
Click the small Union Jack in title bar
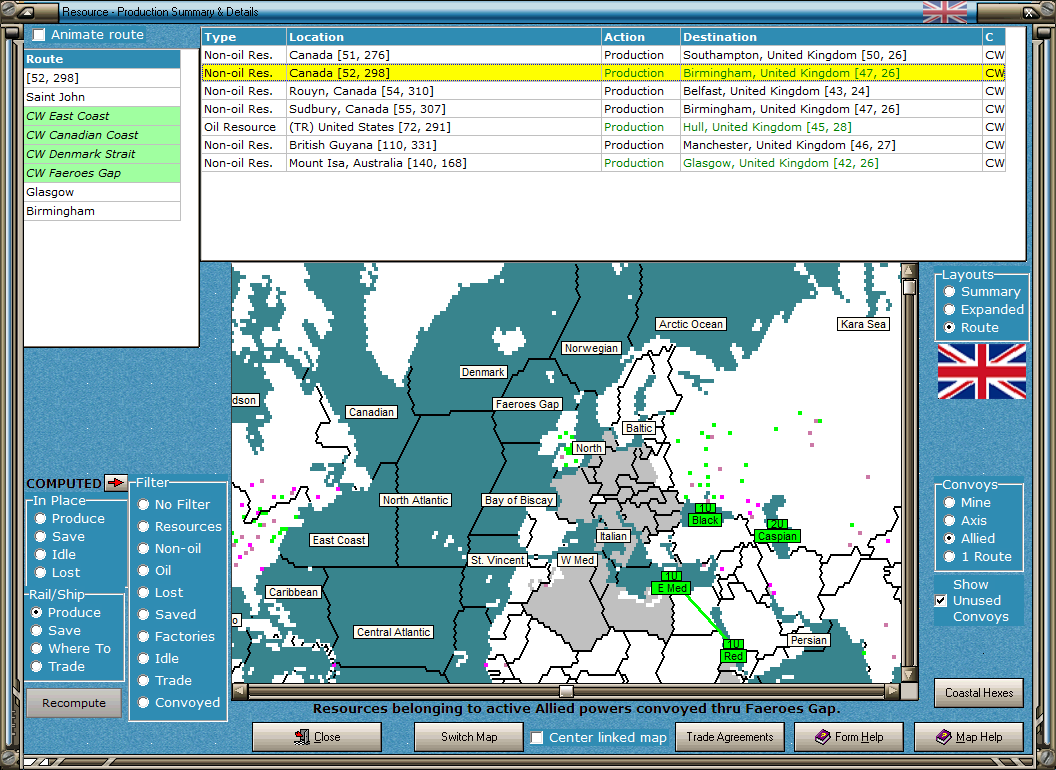[944, 12]
